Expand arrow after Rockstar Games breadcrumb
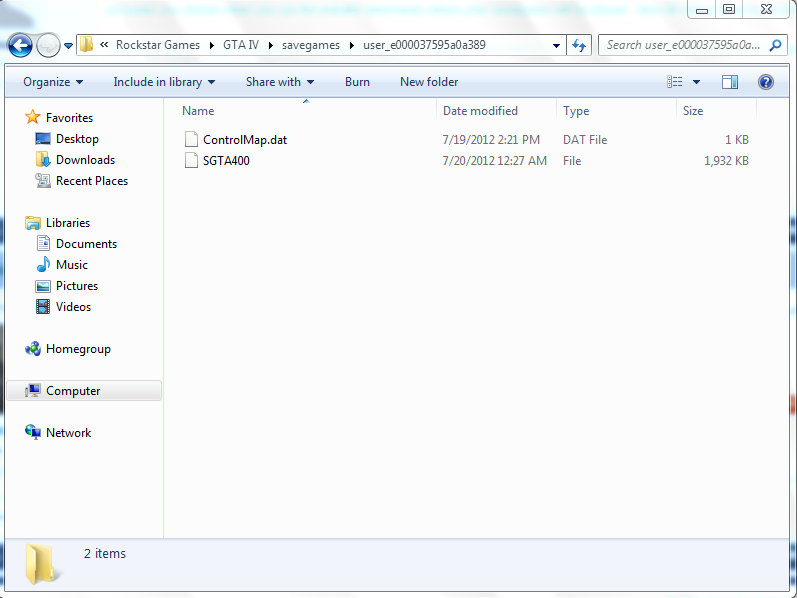The height and width of the screenshot is (598, 797). pos(211,45)
